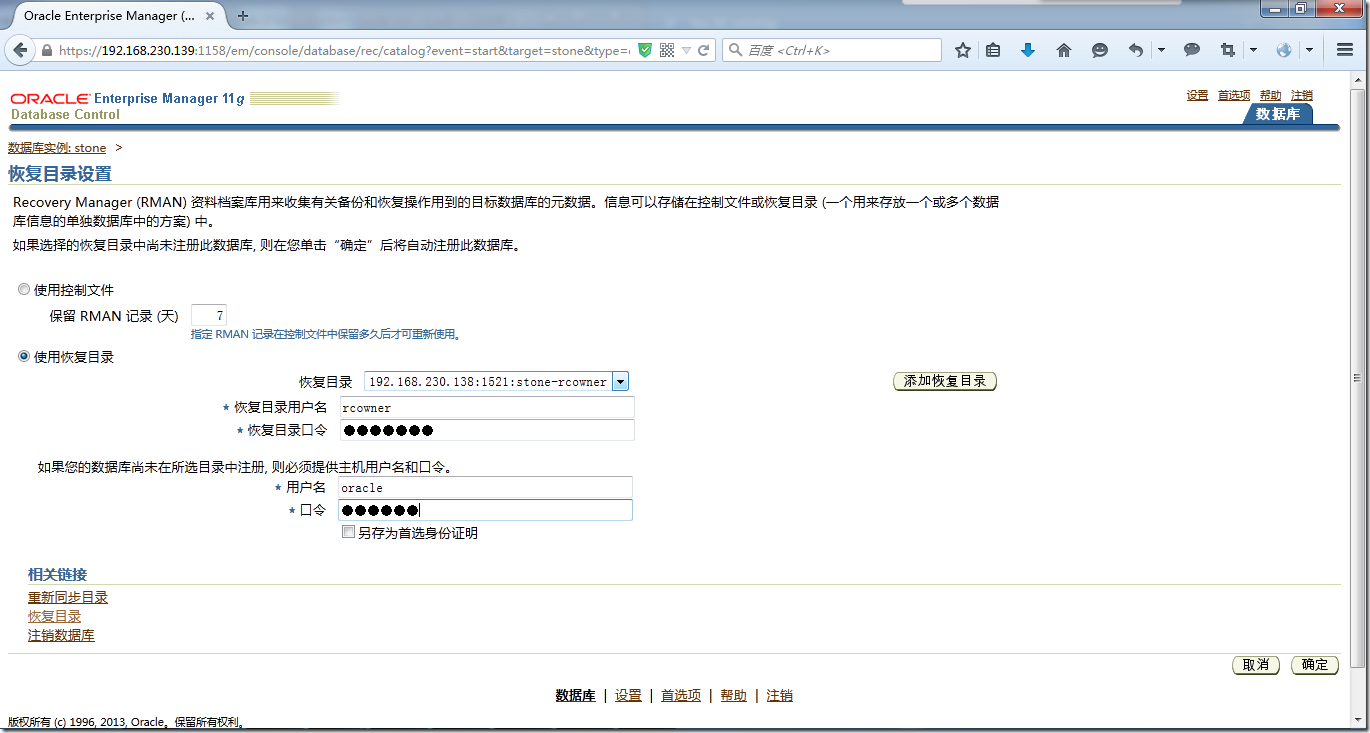Bookmark this page with star icon
Viewport: 1370px width, 733px height.
[963, 50]
